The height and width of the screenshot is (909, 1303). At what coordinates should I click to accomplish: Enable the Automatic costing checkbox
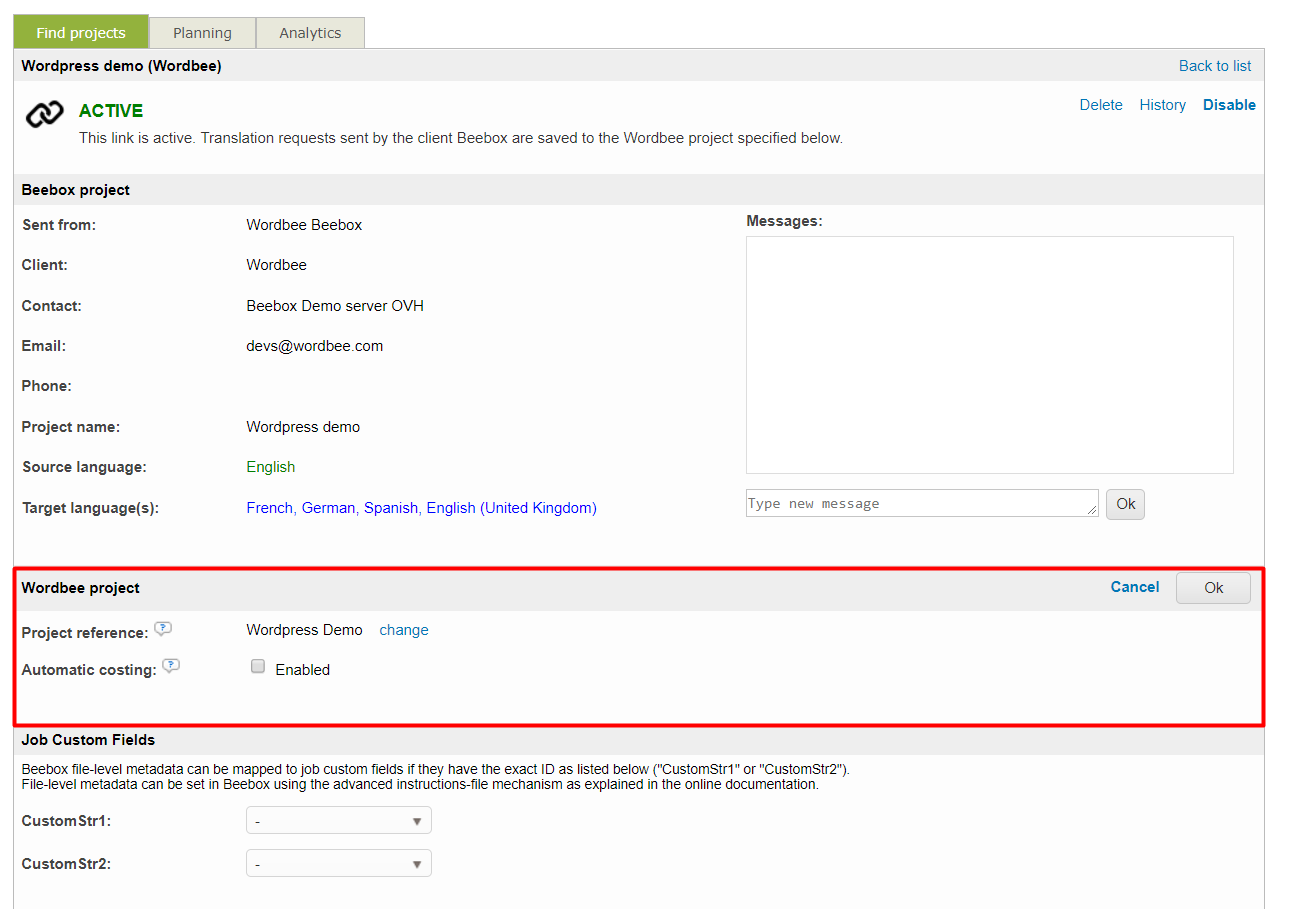(x=258, y=667)
